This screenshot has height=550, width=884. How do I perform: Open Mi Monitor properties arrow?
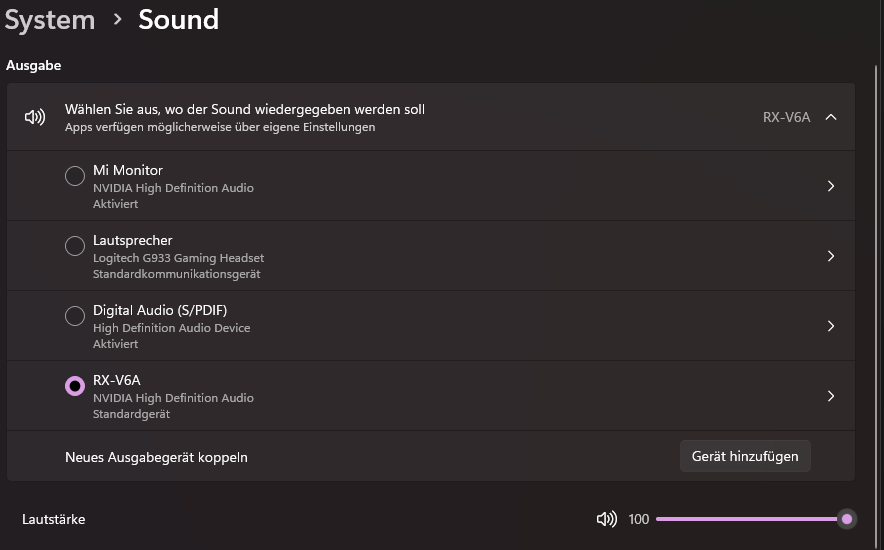[831, 186]
